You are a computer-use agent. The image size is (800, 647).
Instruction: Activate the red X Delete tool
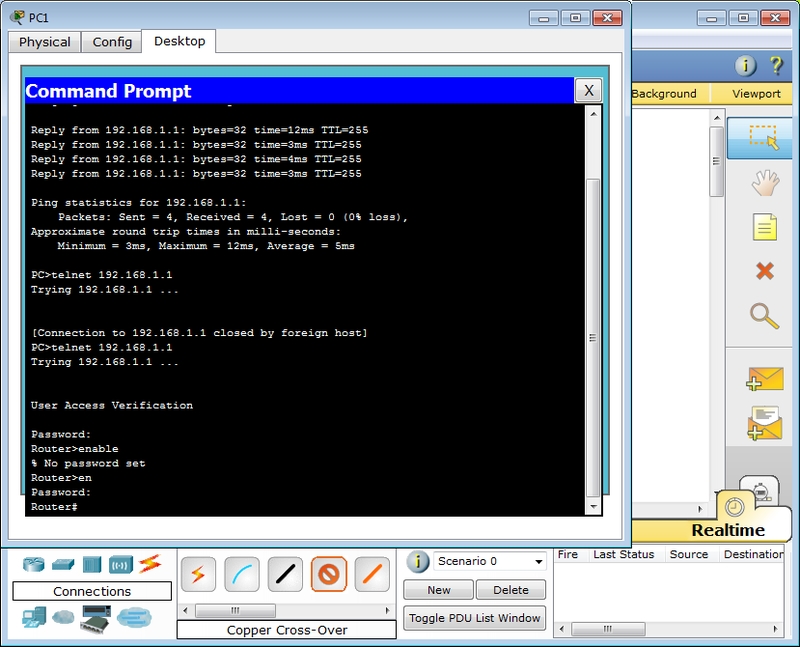[764, 271]
